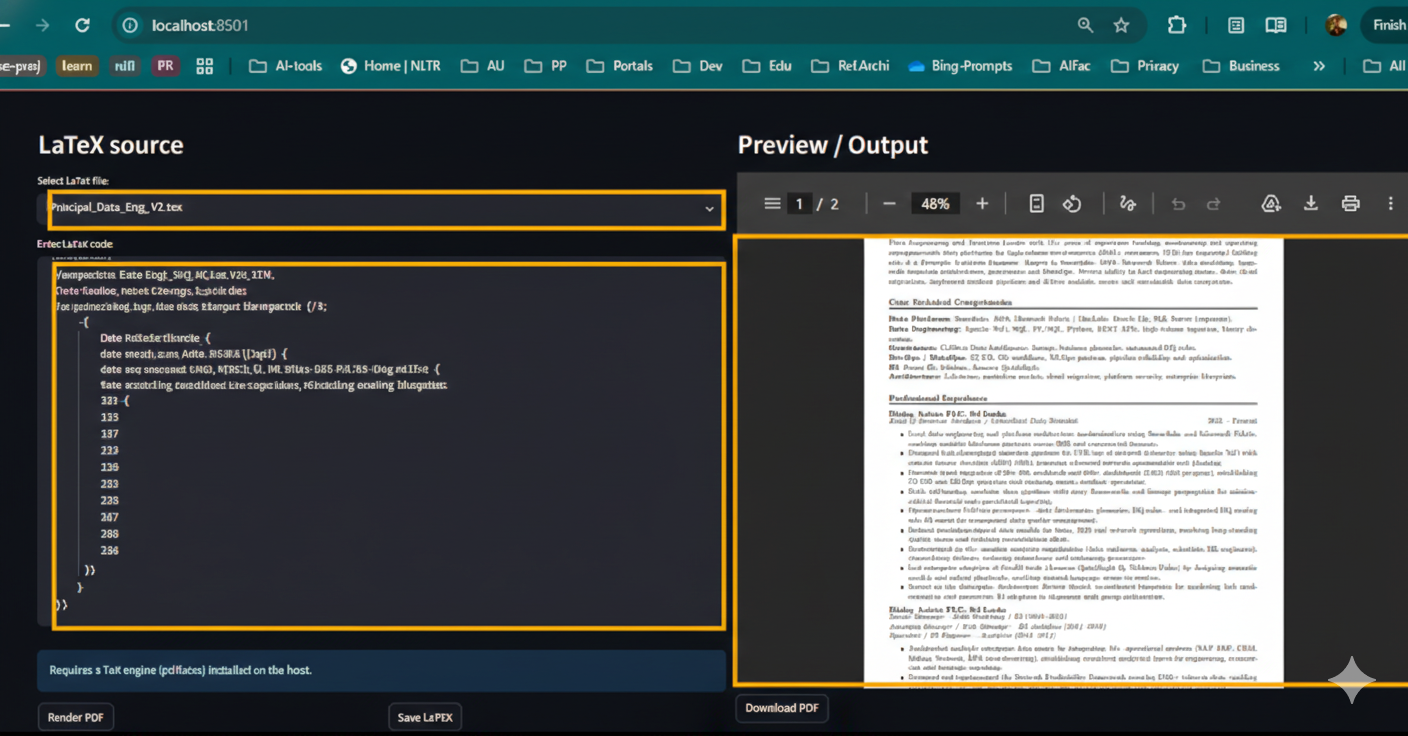Open the Portals bookmark folder

(x=620, y=66)
